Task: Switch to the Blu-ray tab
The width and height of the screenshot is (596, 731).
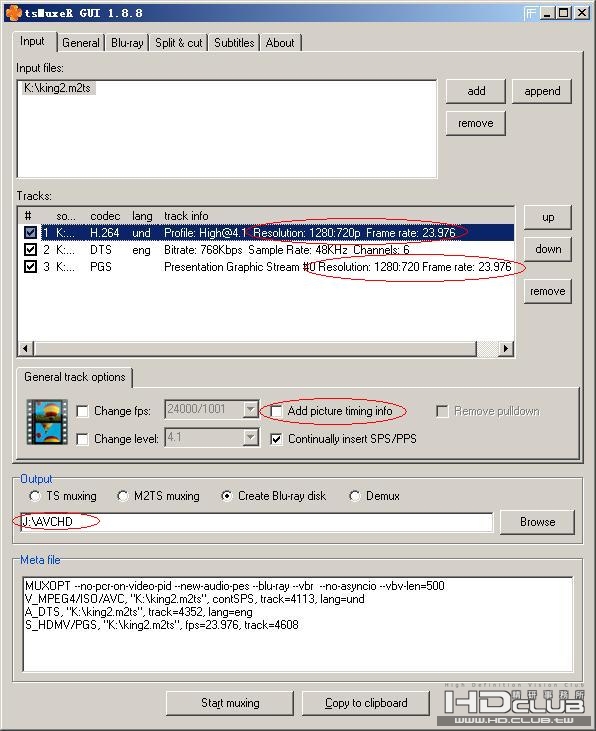Action: point(127,43)
